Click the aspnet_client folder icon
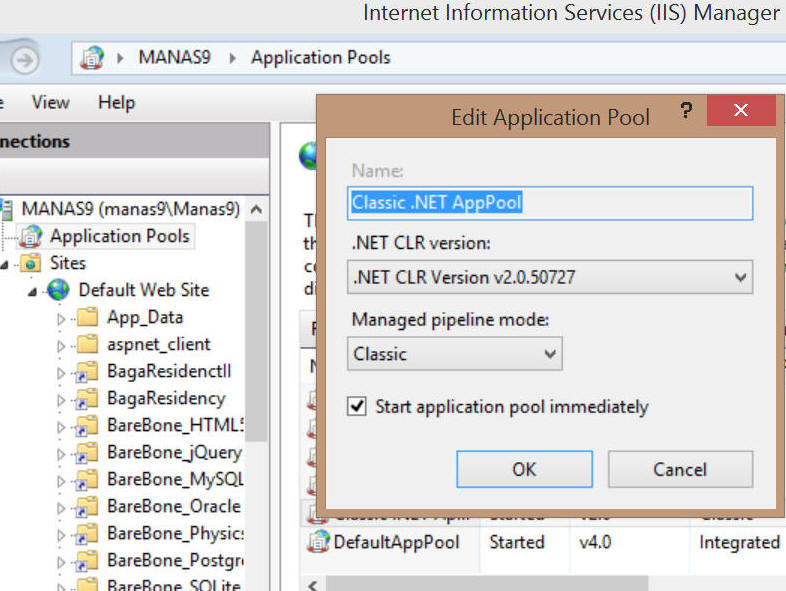 coord(87,344)
